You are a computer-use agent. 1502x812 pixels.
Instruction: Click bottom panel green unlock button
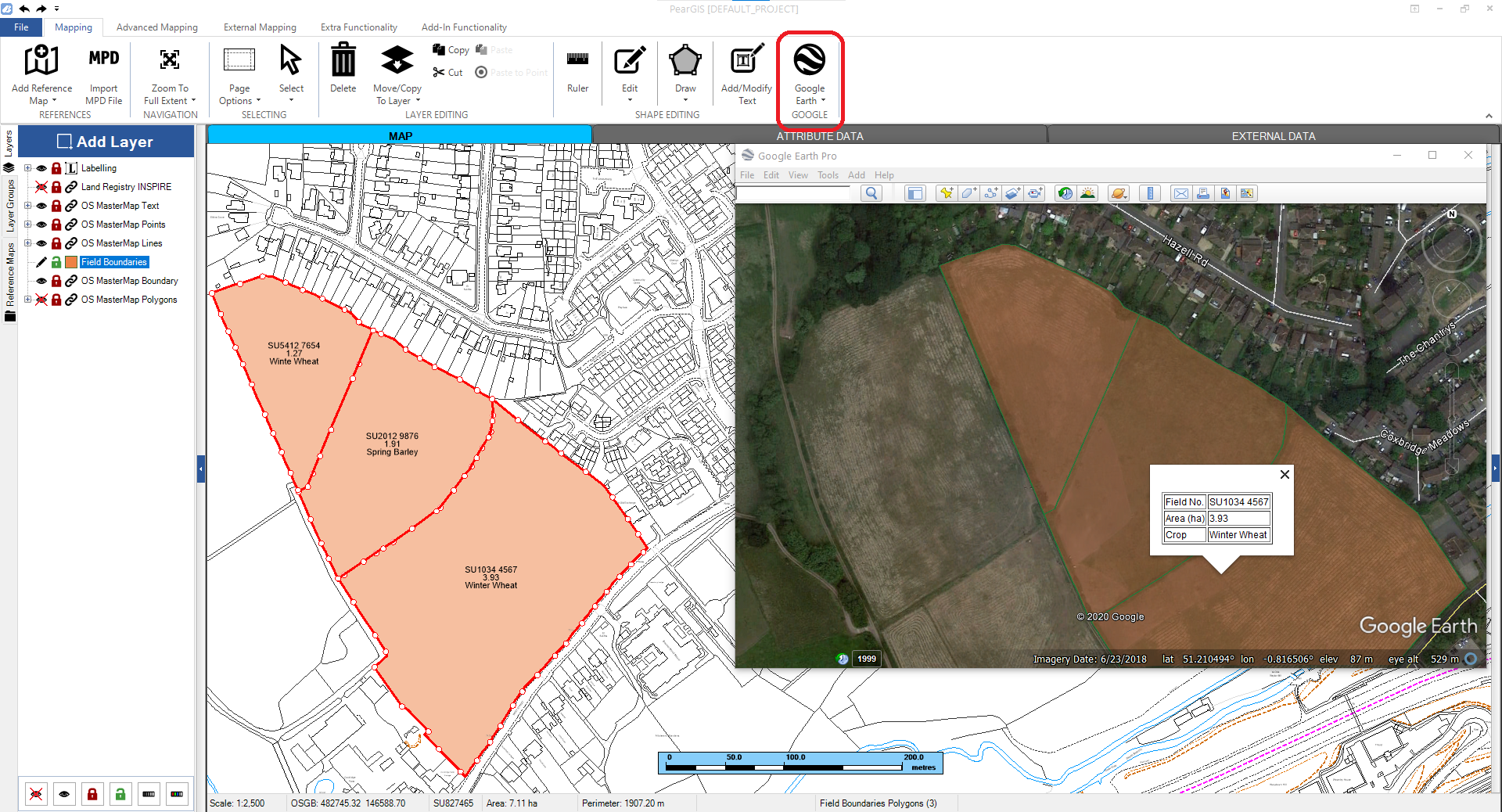click(120, 794)
